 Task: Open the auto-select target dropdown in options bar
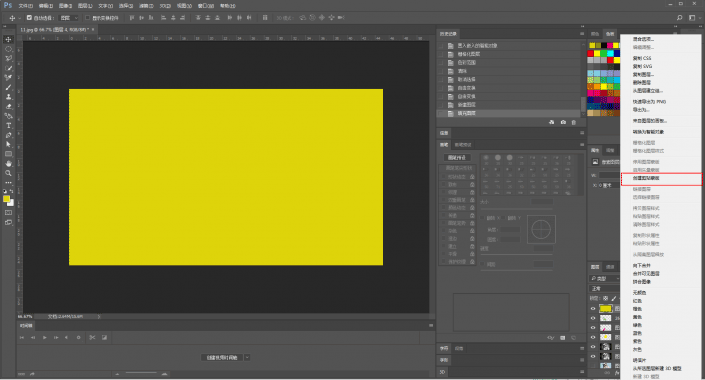69,18
